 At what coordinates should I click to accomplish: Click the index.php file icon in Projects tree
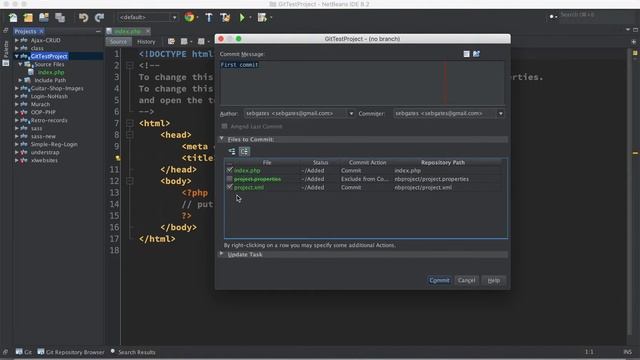[31, 72]
